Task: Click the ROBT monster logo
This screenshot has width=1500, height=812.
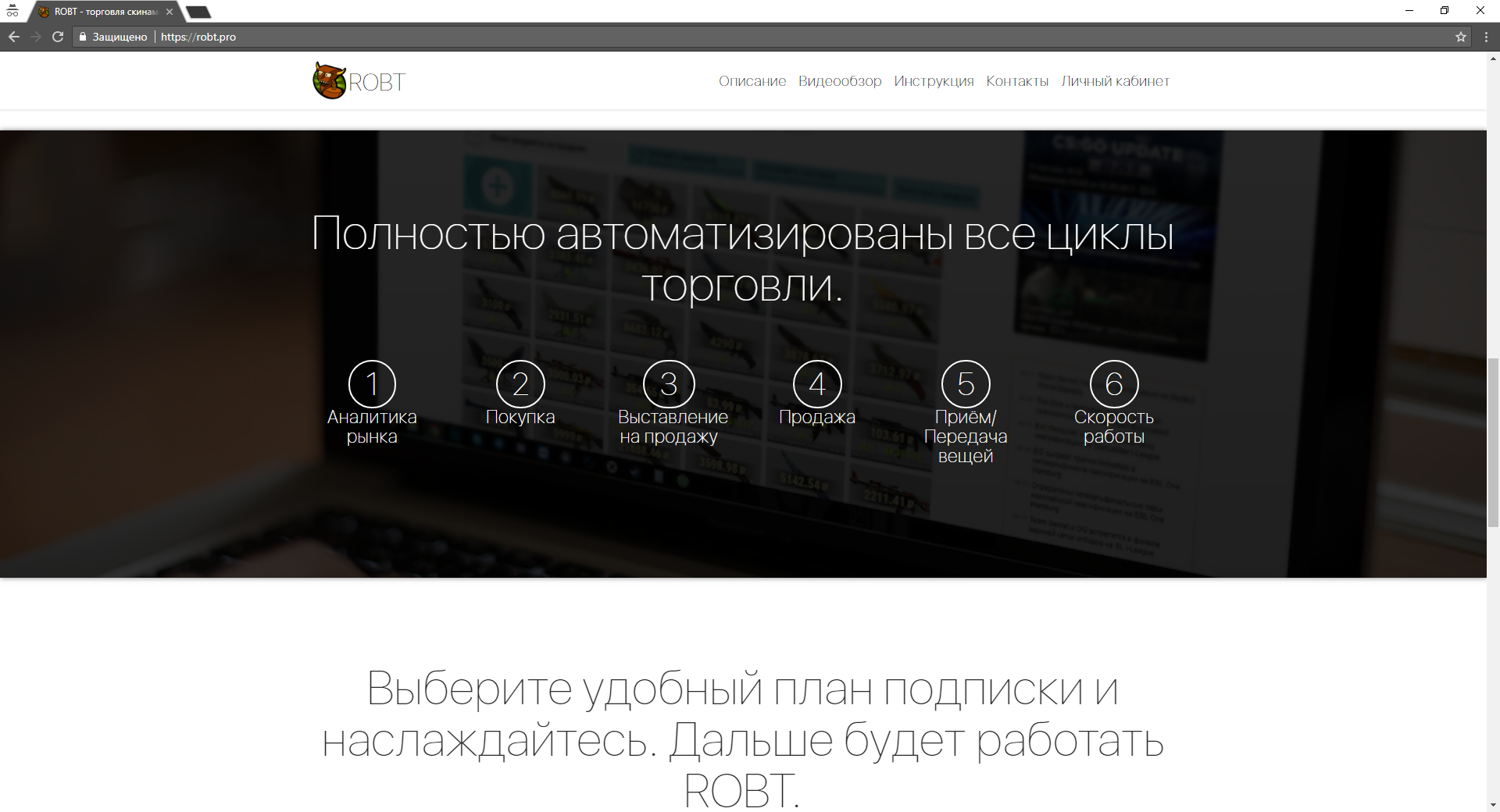Action: pos(330,80)
